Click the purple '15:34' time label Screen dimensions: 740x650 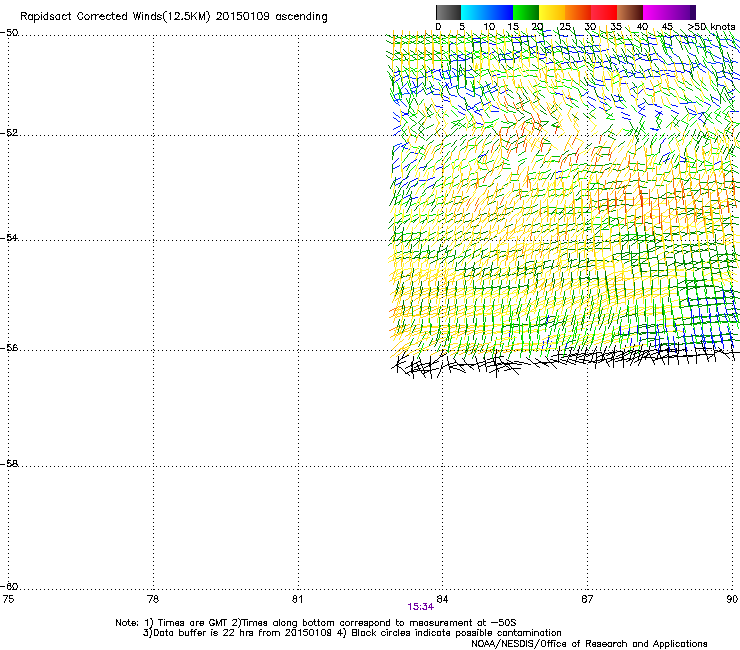420,607
